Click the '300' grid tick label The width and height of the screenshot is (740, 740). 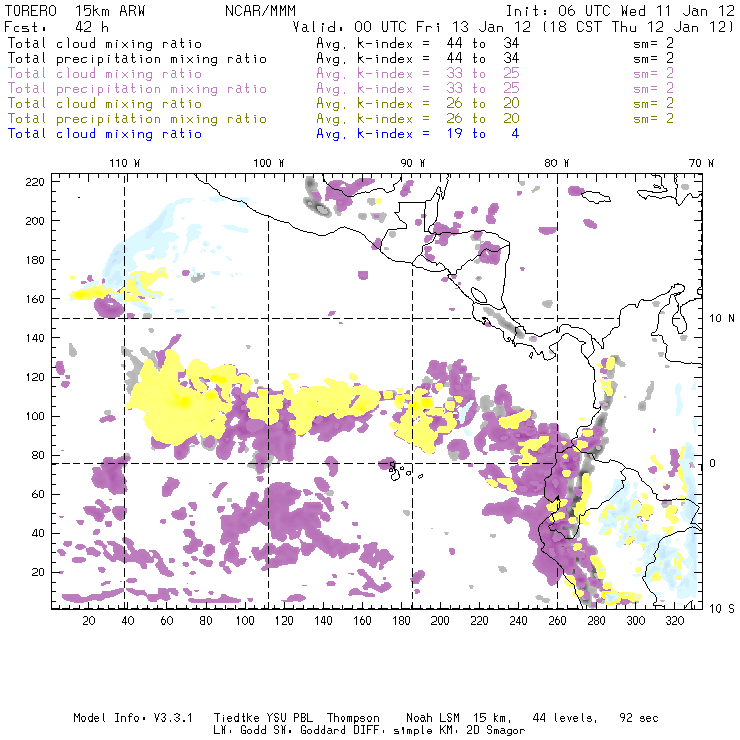pos(636,621)
